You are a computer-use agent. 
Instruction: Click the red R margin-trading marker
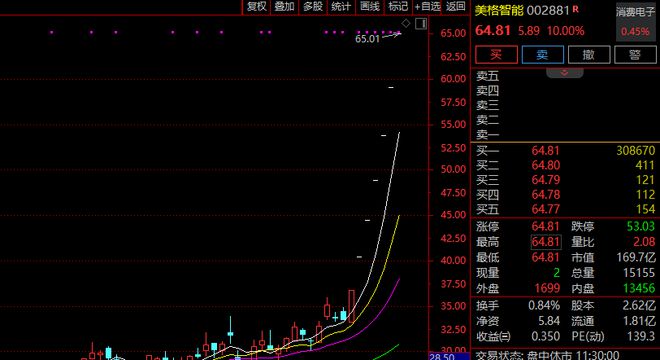[x=575, y=9]
